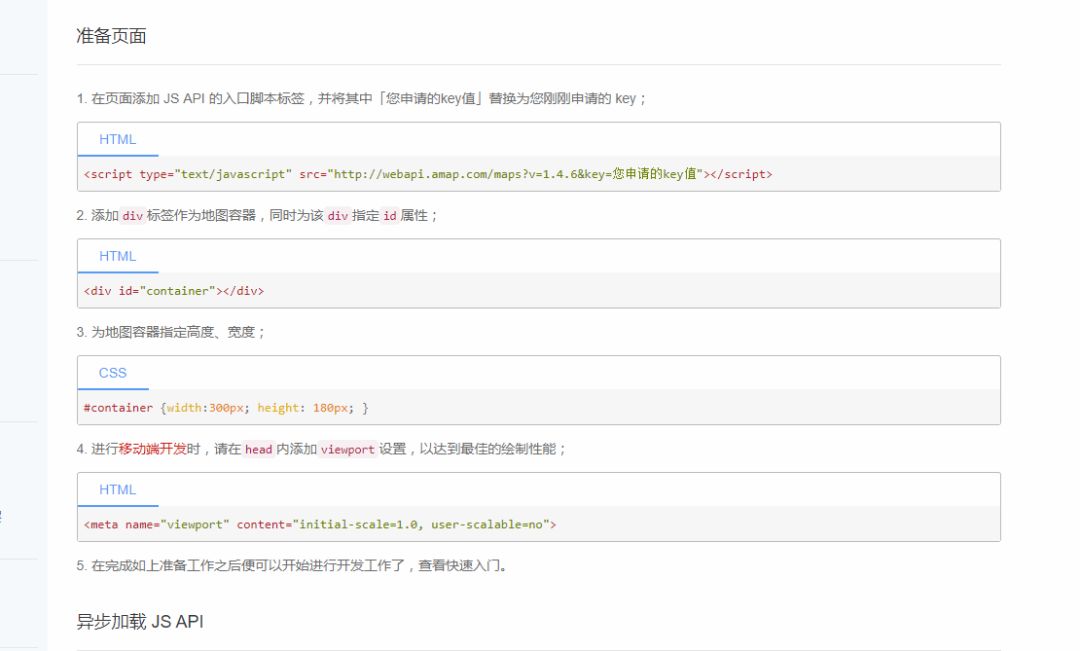This screenshot has width=1080, height=651.
Task: Click the inline head code word in step 4
Action: (x=258, y=449)
